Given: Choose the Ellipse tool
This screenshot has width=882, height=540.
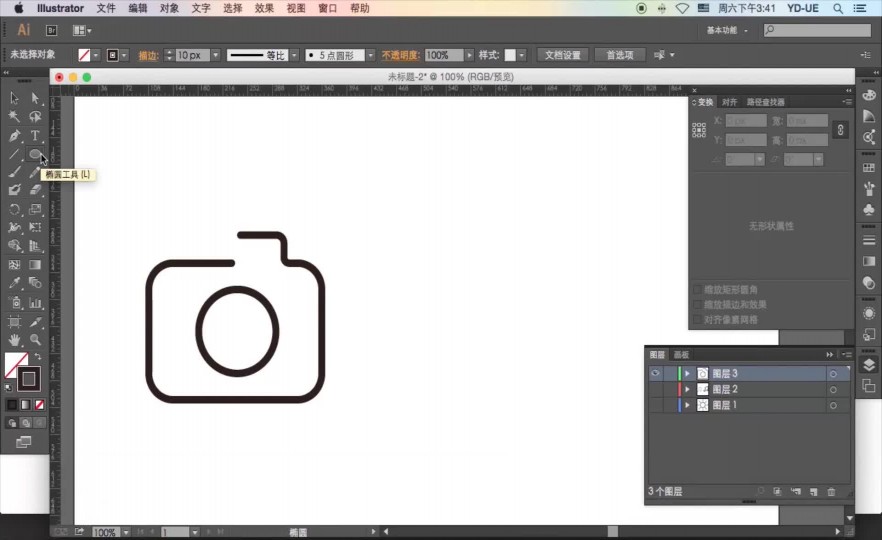Looking at the screenshot, I should (x=35, y=154).
